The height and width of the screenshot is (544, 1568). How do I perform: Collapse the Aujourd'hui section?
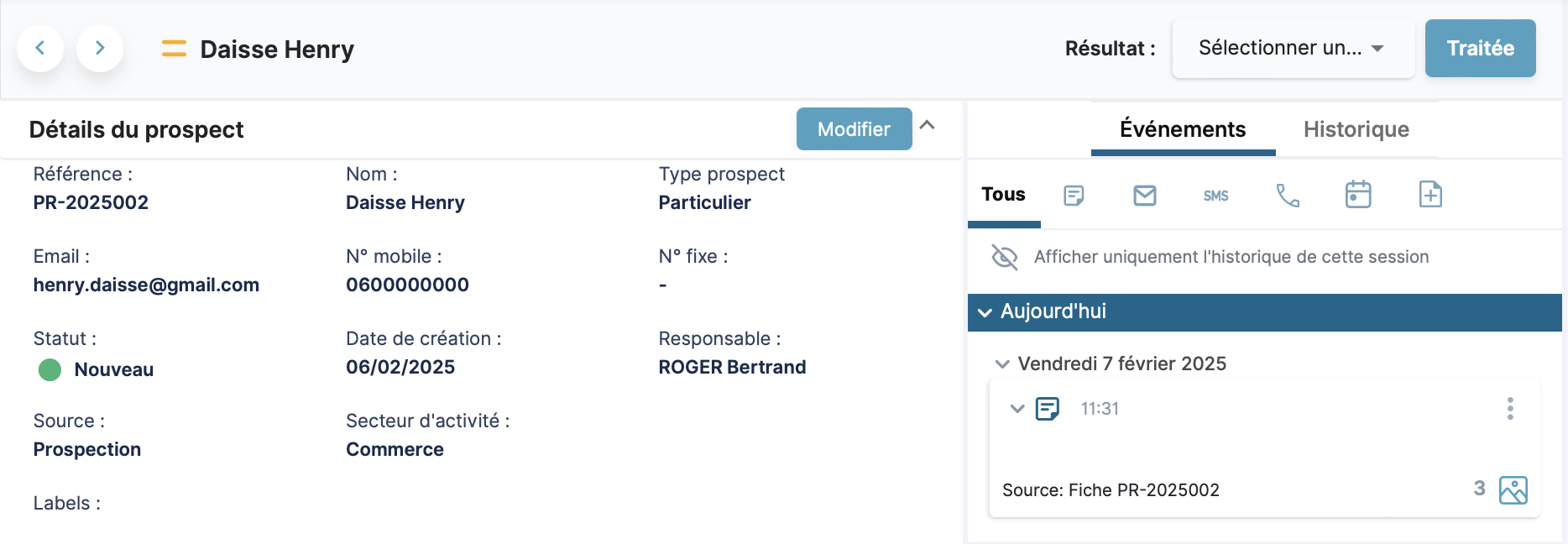click(985, 312)
